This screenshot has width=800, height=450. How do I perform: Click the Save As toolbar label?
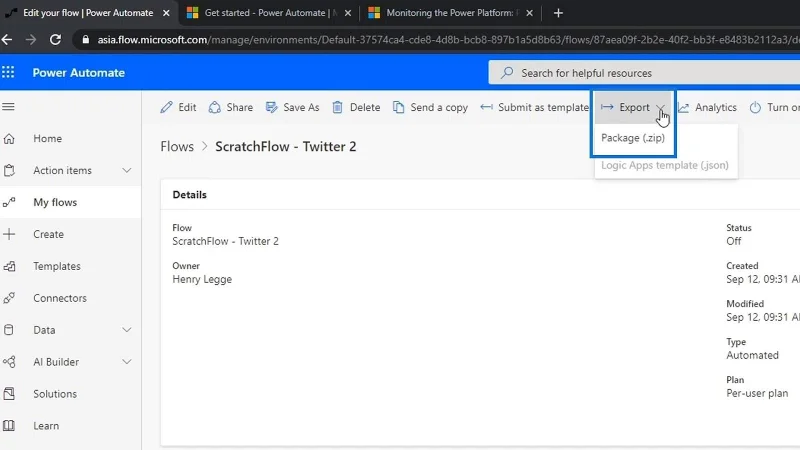(x=301, y=107)
